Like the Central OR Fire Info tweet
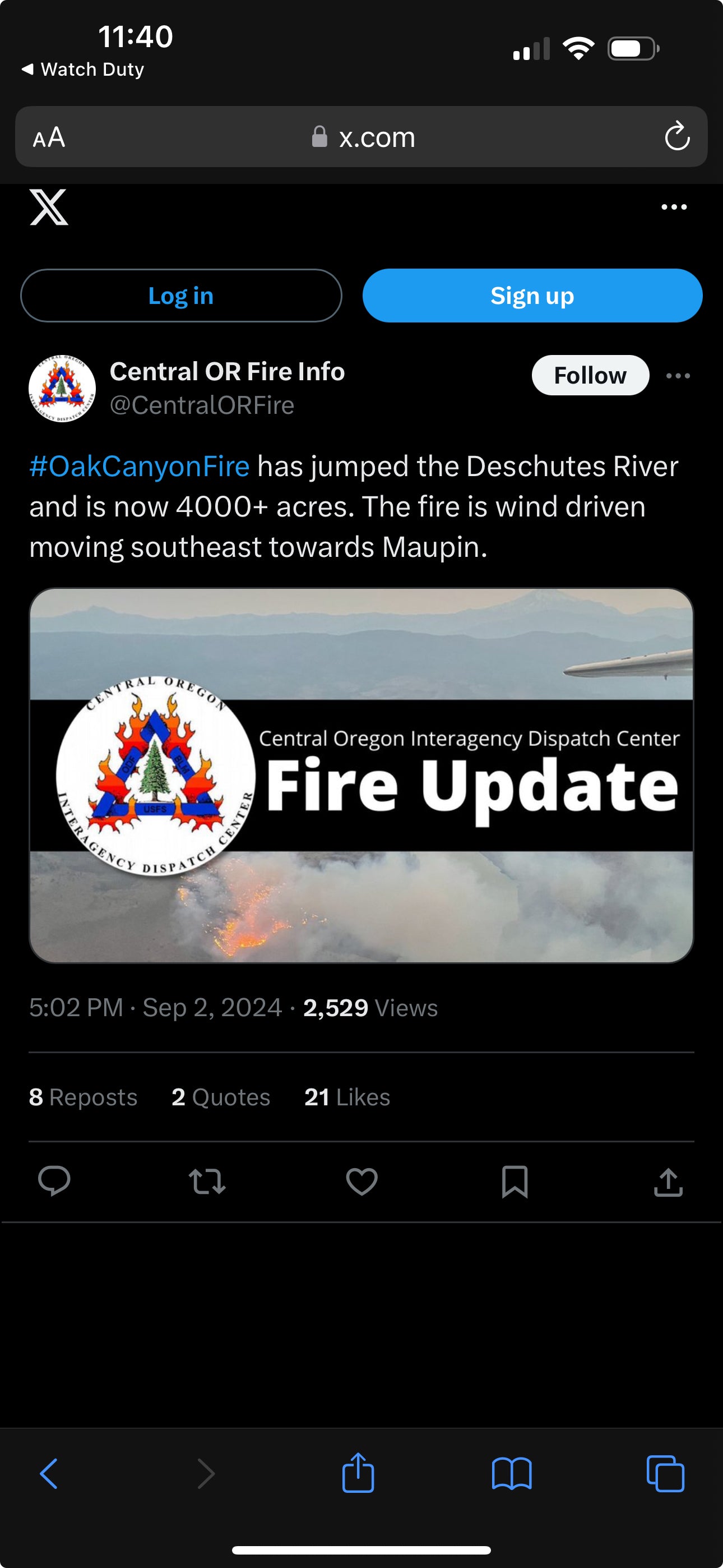The image size is (723, 1568). point(361,1180)
